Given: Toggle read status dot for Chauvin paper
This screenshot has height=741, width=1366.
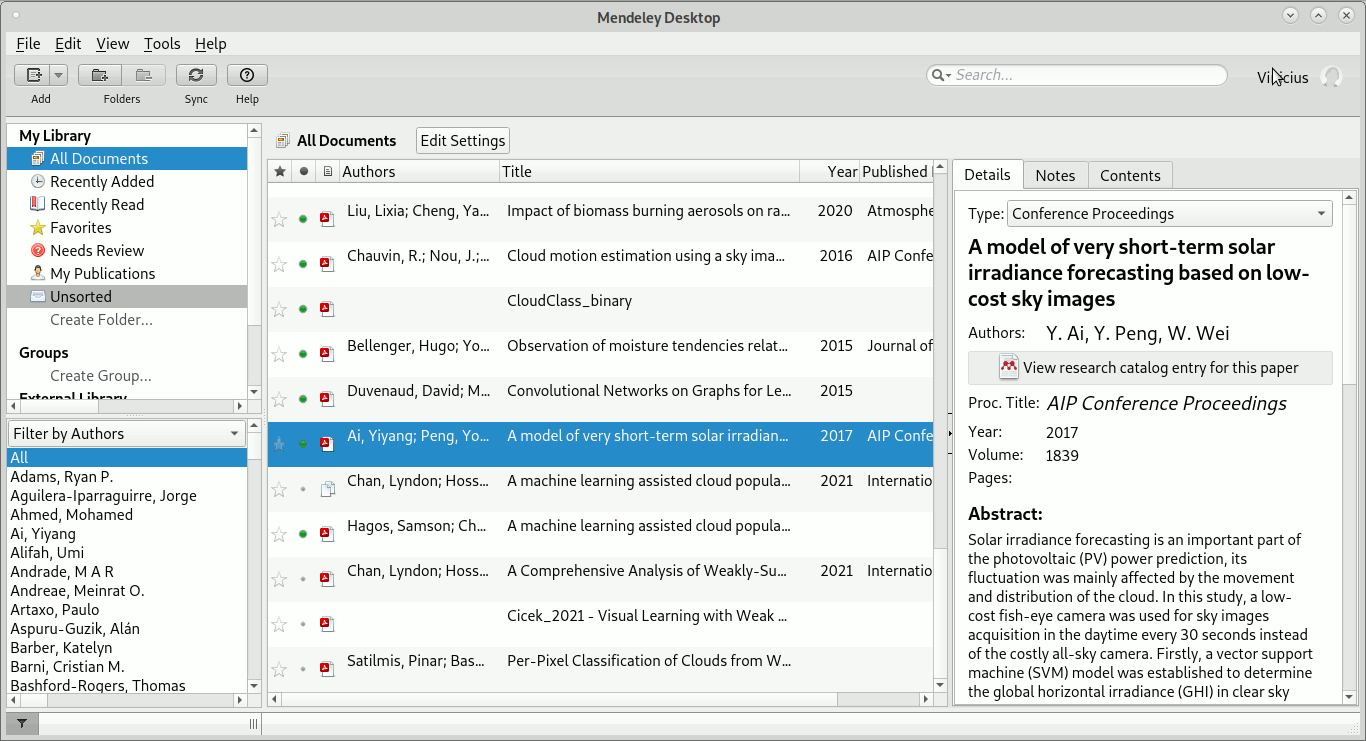Looking at the screenshot, I should 303,264.
